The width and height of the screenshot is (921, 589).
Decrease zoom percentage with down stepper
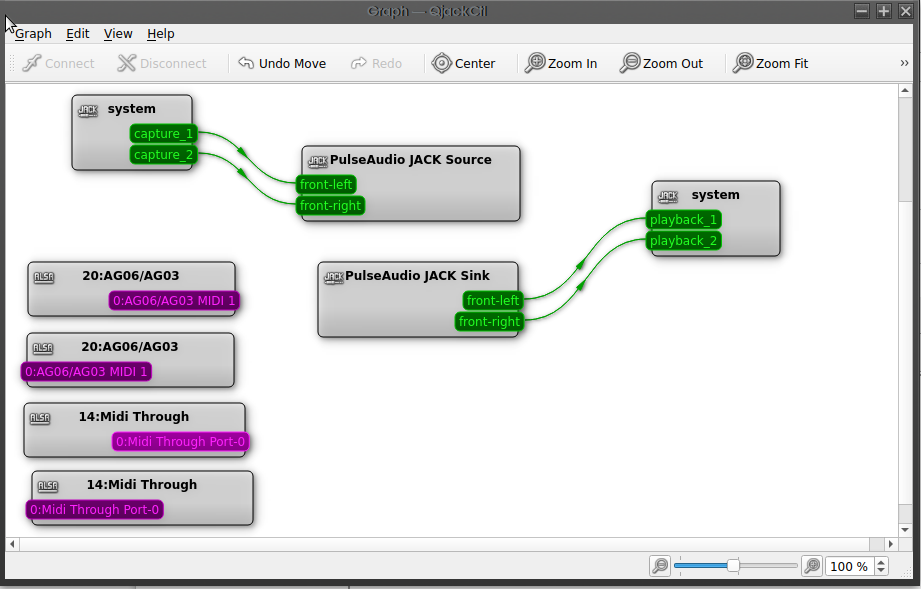pyautogui.click(x=880, y=571)
